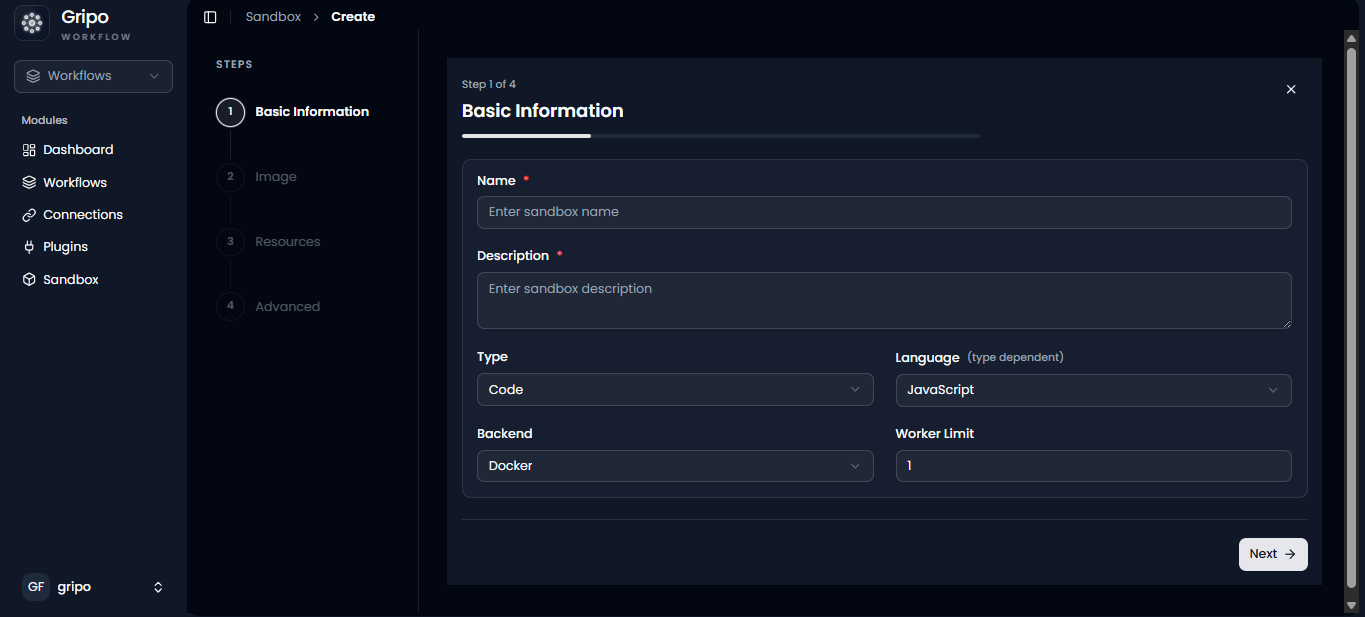Screen dimensions: 1365x617
Task: Click the Connections link icon
Action: point(29,215)
